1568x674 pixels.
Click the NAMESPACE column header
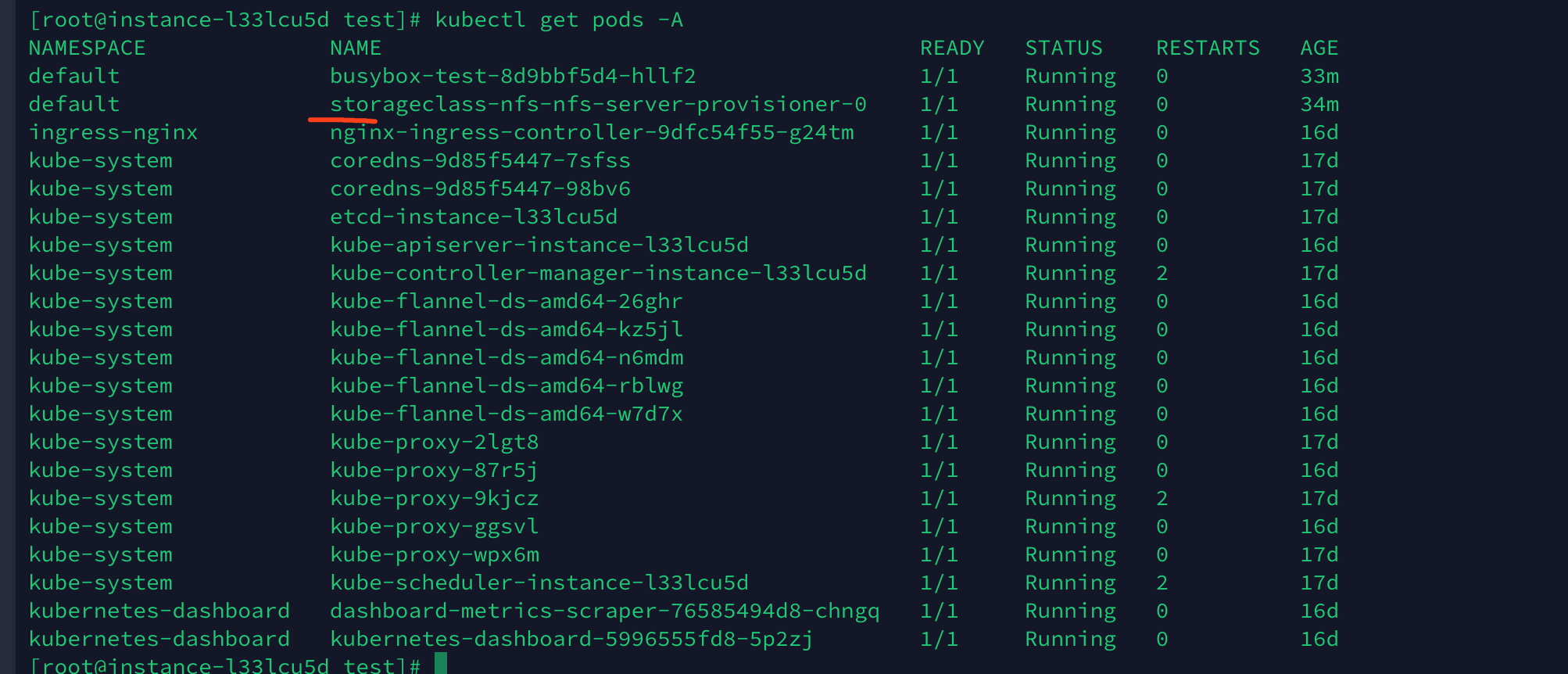[x=87, y=48]
